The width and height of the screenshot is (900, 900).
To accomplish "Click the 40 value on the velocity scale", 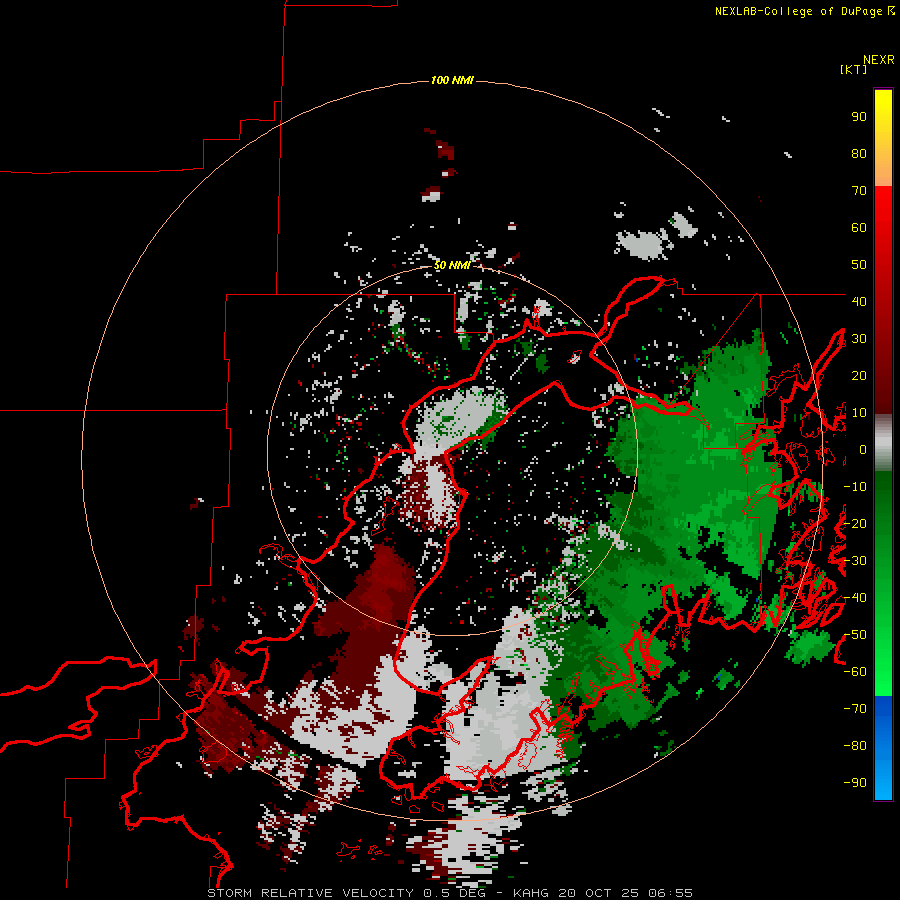I will [859, 301].
